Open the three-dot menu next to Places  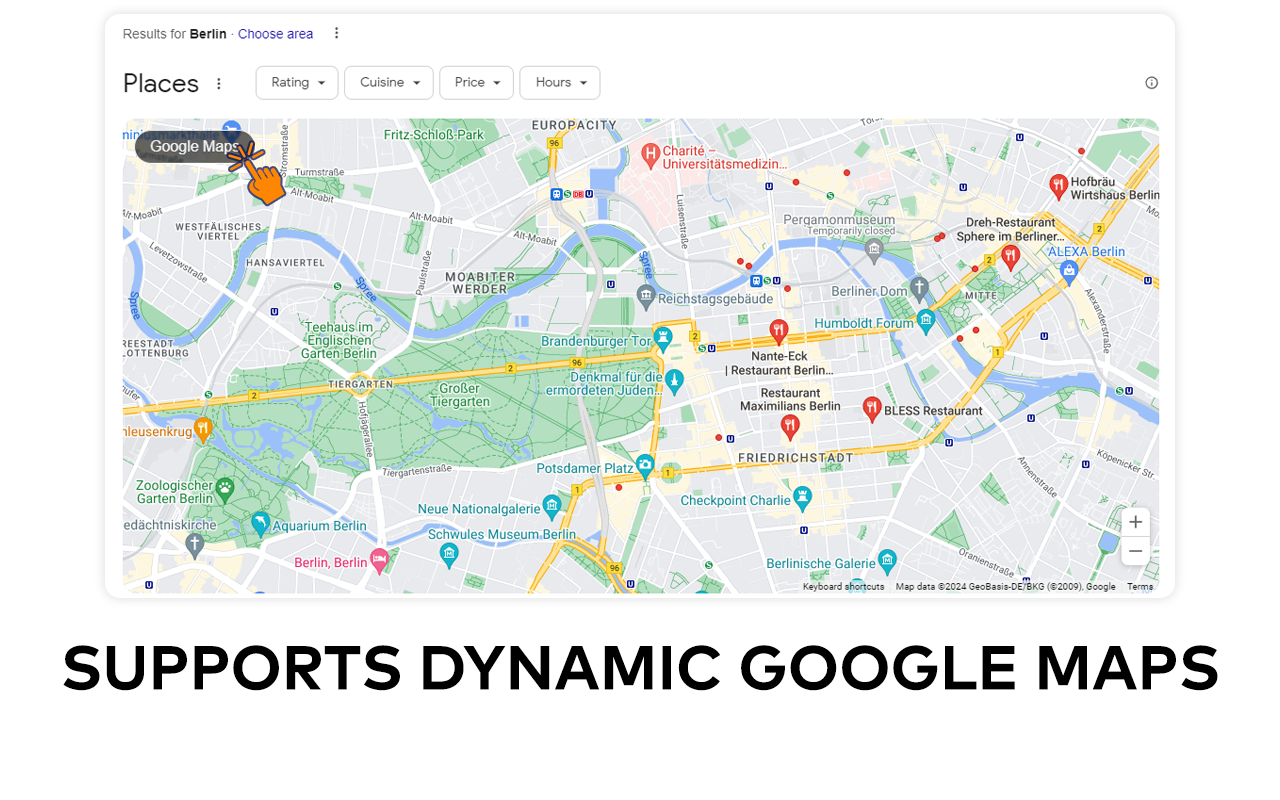pos(219,84)
